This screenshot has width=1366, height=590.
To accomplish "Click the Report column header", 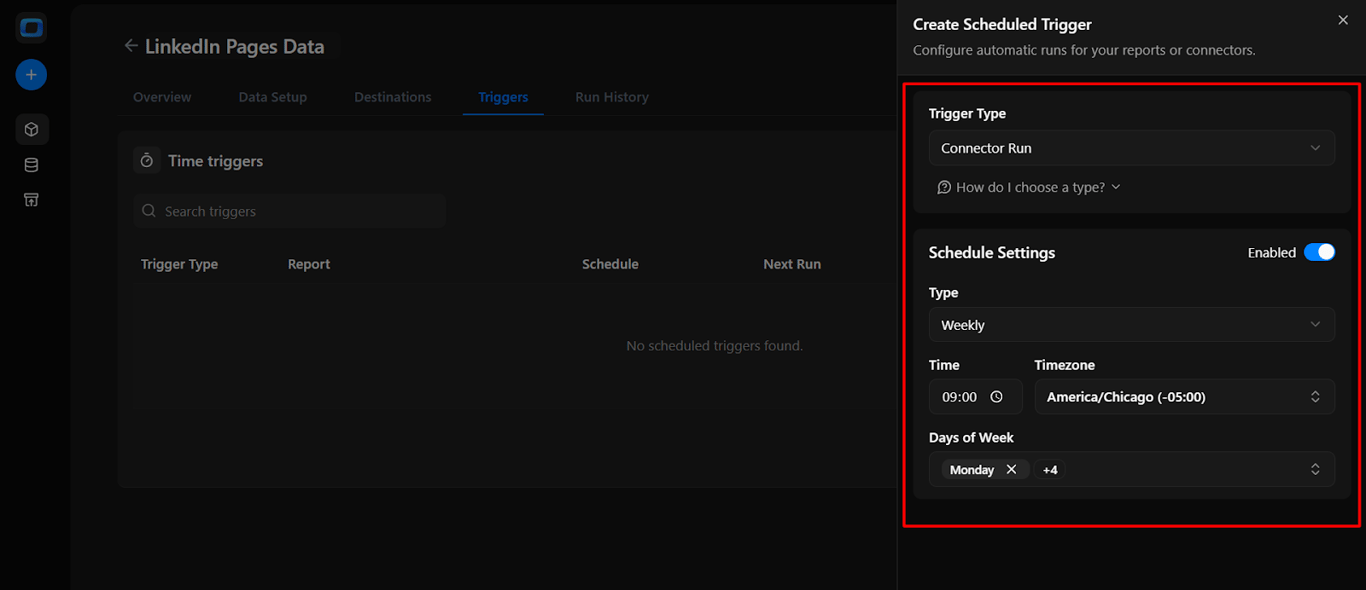I will click(x=309, y=264).
